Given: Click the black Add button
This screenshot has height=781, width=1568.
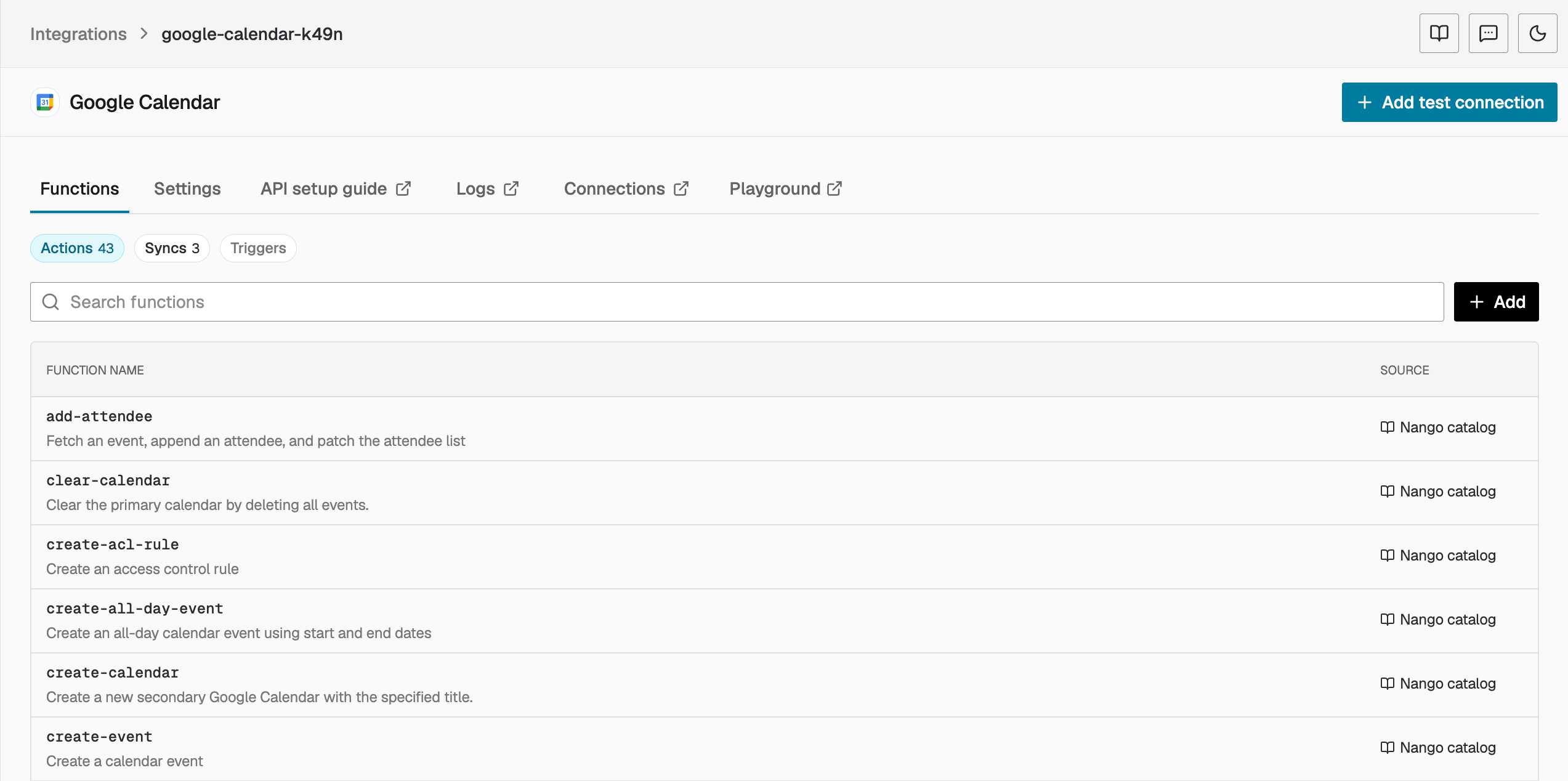Looking at the screenshot, I should tap(1496, 302).
